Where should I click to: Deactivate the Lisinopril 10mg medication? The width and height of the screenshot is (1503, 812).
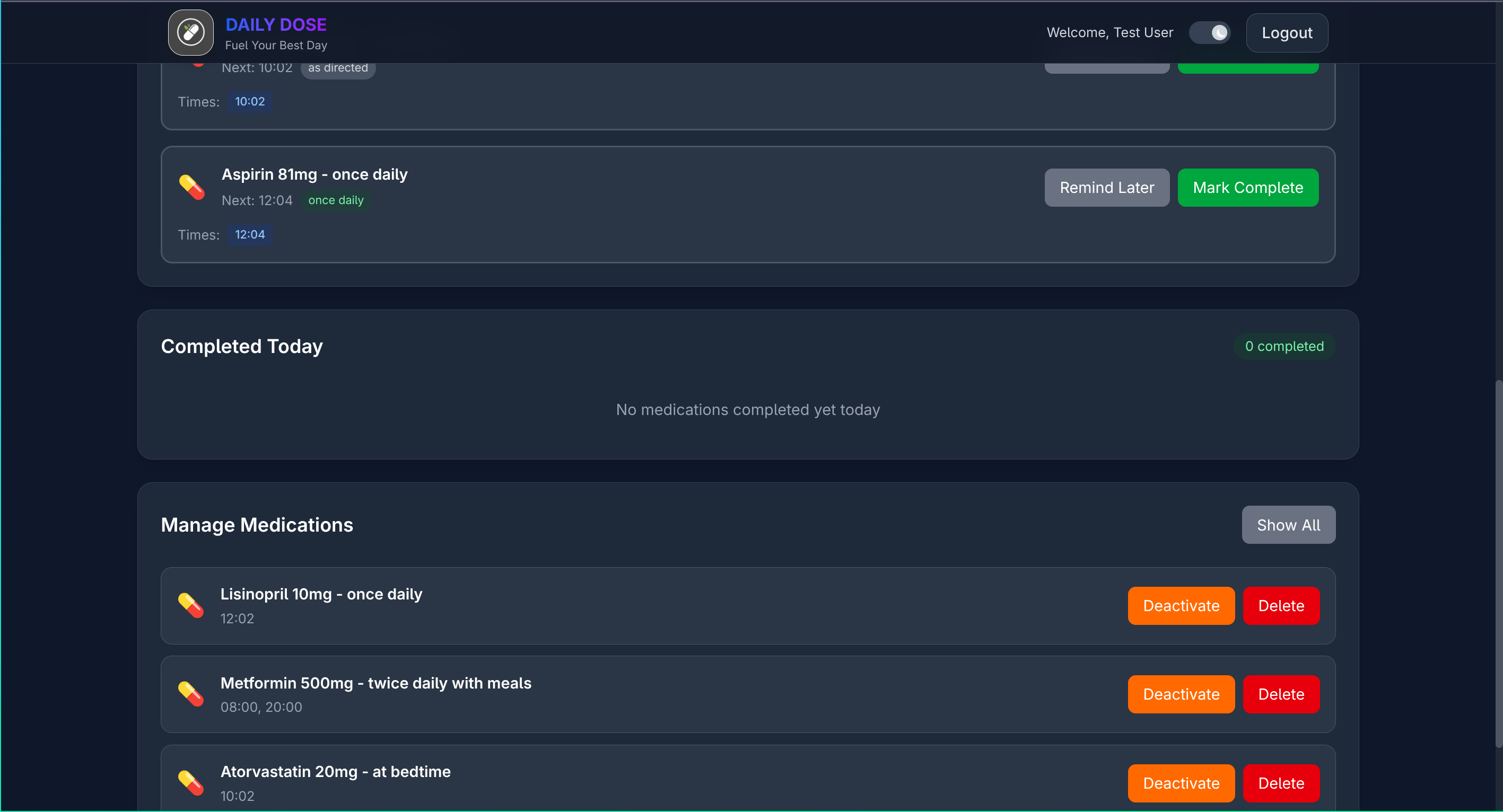coord(1181,606)
